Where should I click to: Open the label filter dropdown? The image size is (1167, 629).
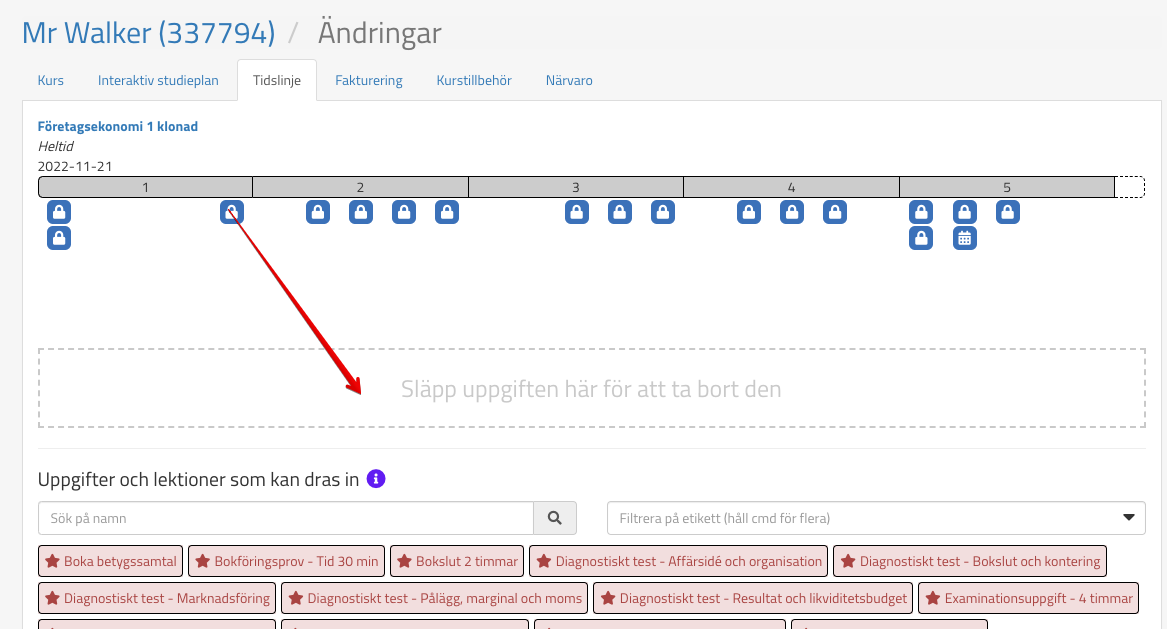click(x=876, y=518)
